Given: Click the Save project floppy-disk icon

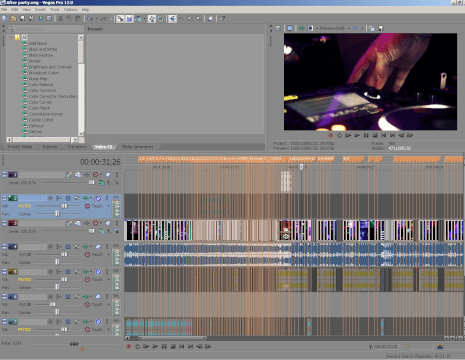Looking at the screenshot, I should coord(22,19).
